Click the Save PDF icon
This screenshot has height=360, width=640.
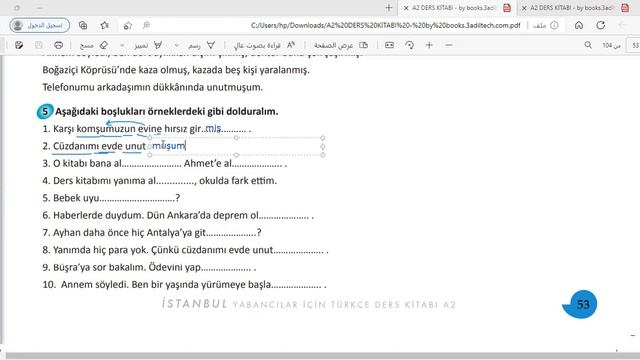point(38,45)
